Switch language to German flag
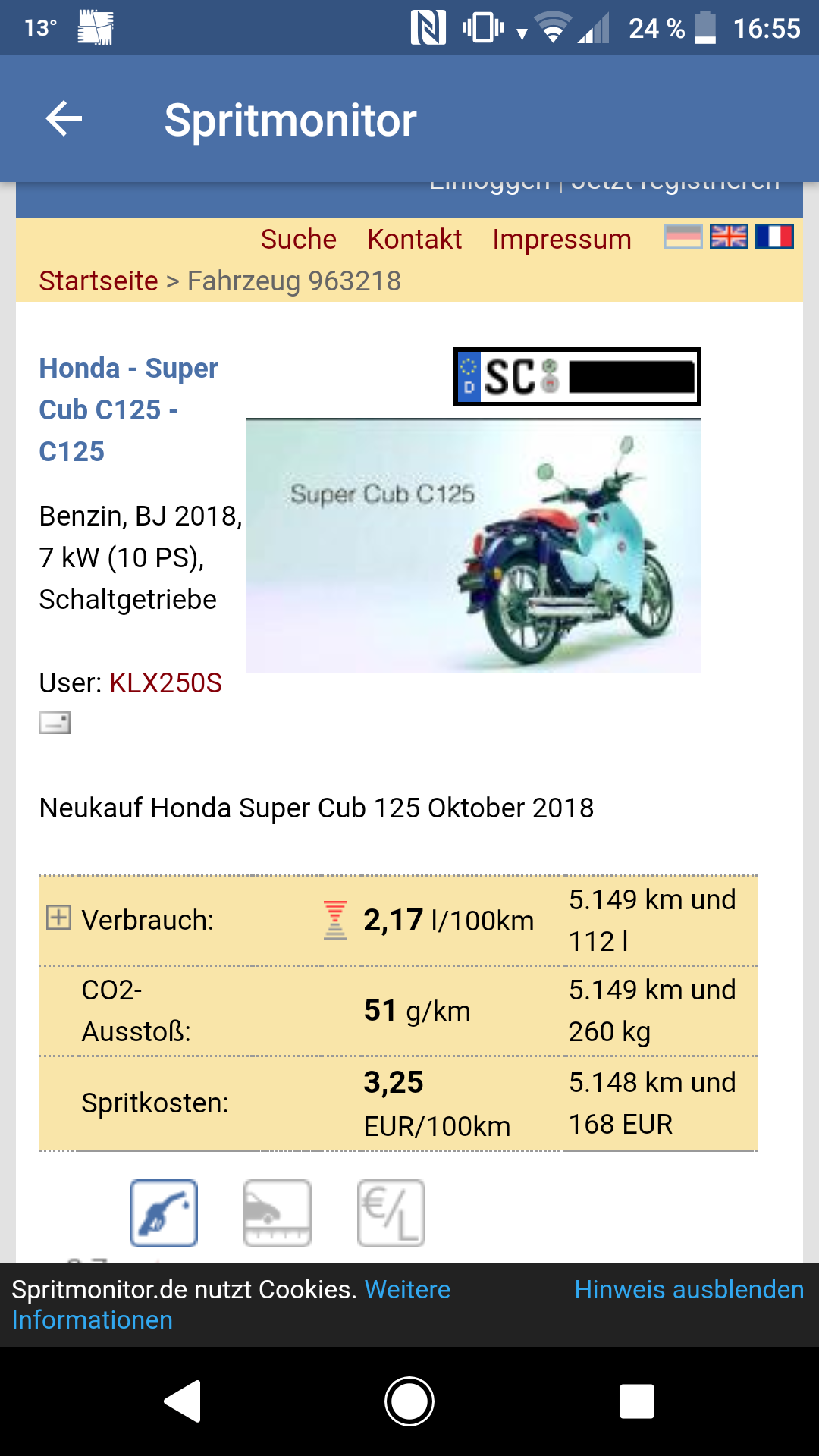Screen dimensions: 819x1456 (x=683, y=237)
